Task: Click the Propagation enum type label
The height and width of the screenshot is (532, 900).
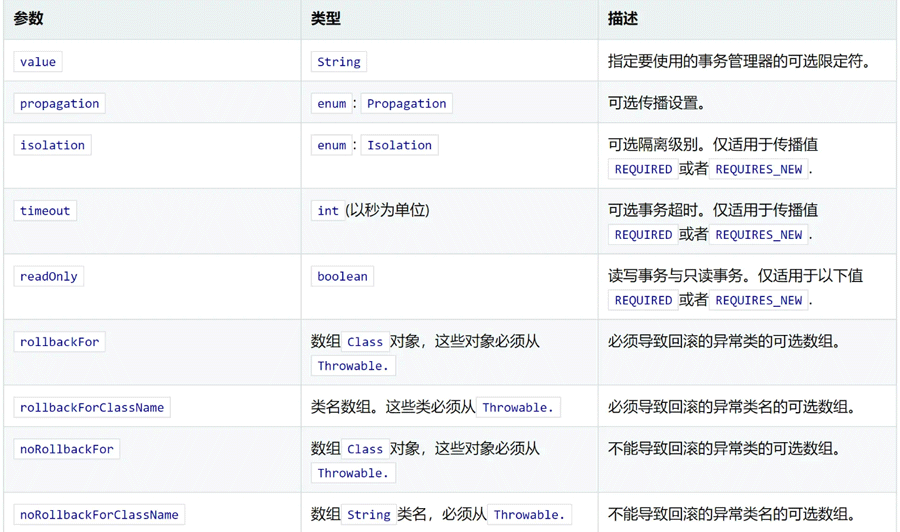Action: (406, 104)
